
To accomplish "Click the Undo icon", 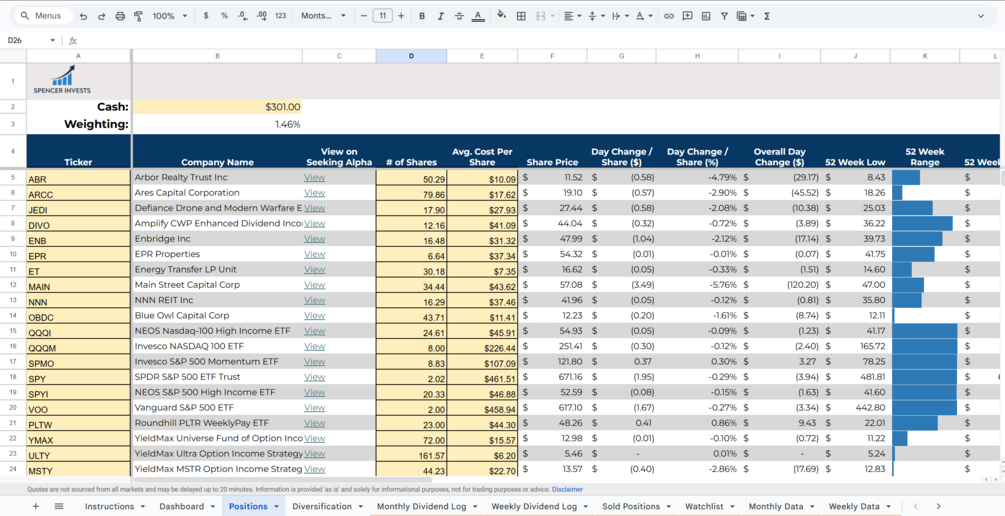I will coord(83,16).
